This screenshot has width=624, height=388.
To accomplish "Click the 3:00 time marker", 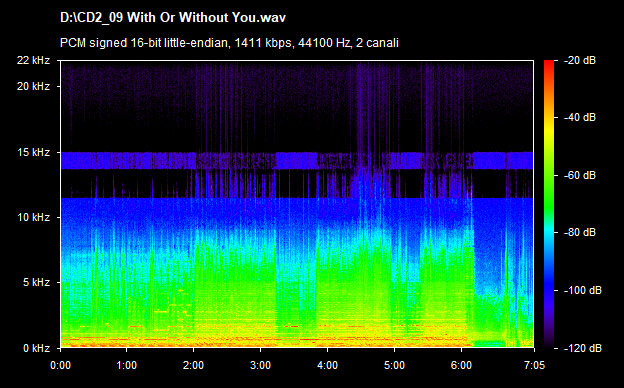I will pyautogui.click(x=261, y=365).
